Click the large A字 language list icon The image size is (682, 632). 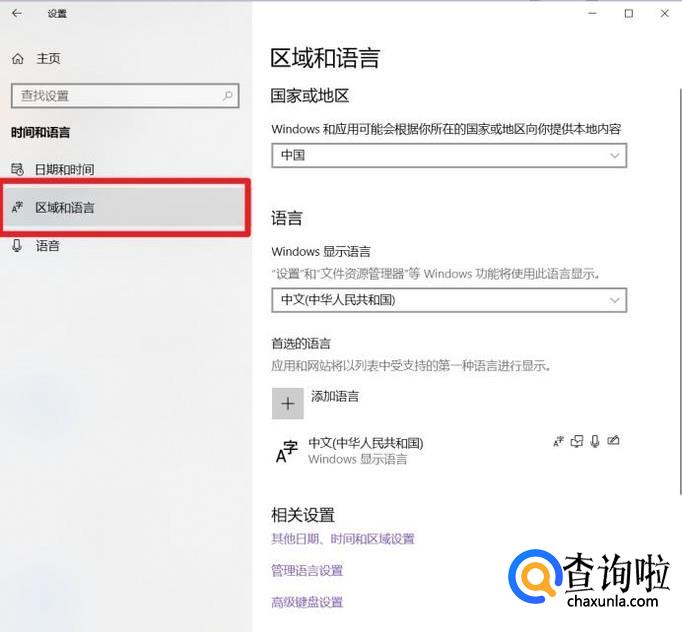pos(287,451)
